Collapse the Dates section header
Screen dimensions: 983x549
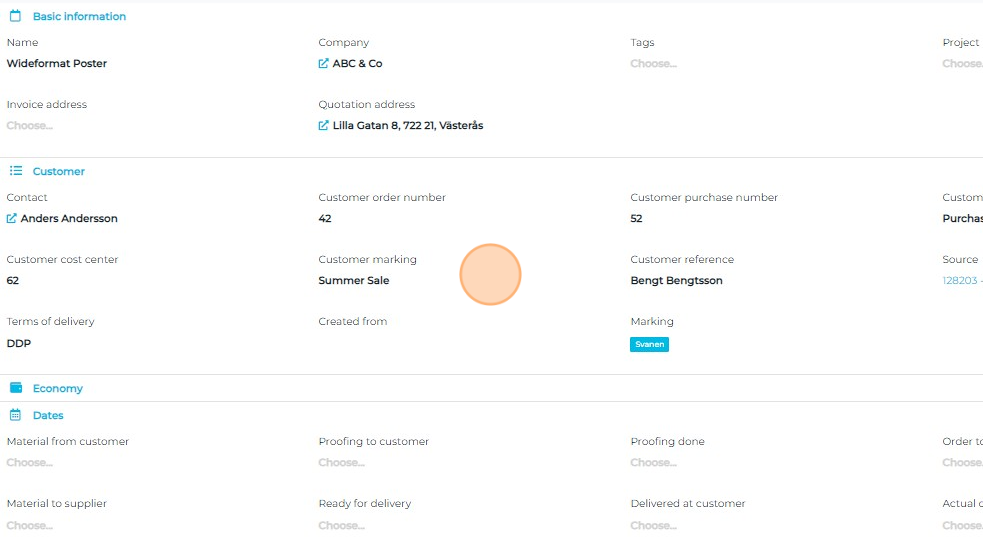(x=48, y=415)
